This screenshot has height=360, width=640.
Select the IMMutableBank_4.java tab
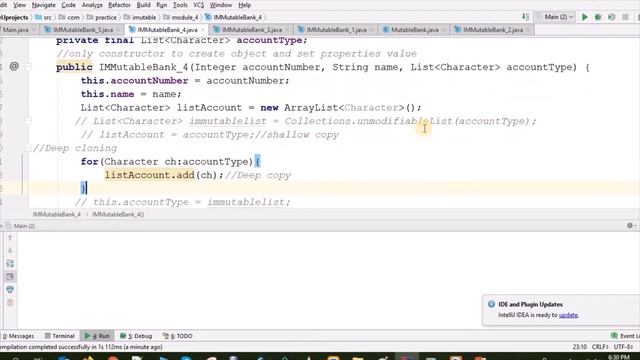coord(167,30)
